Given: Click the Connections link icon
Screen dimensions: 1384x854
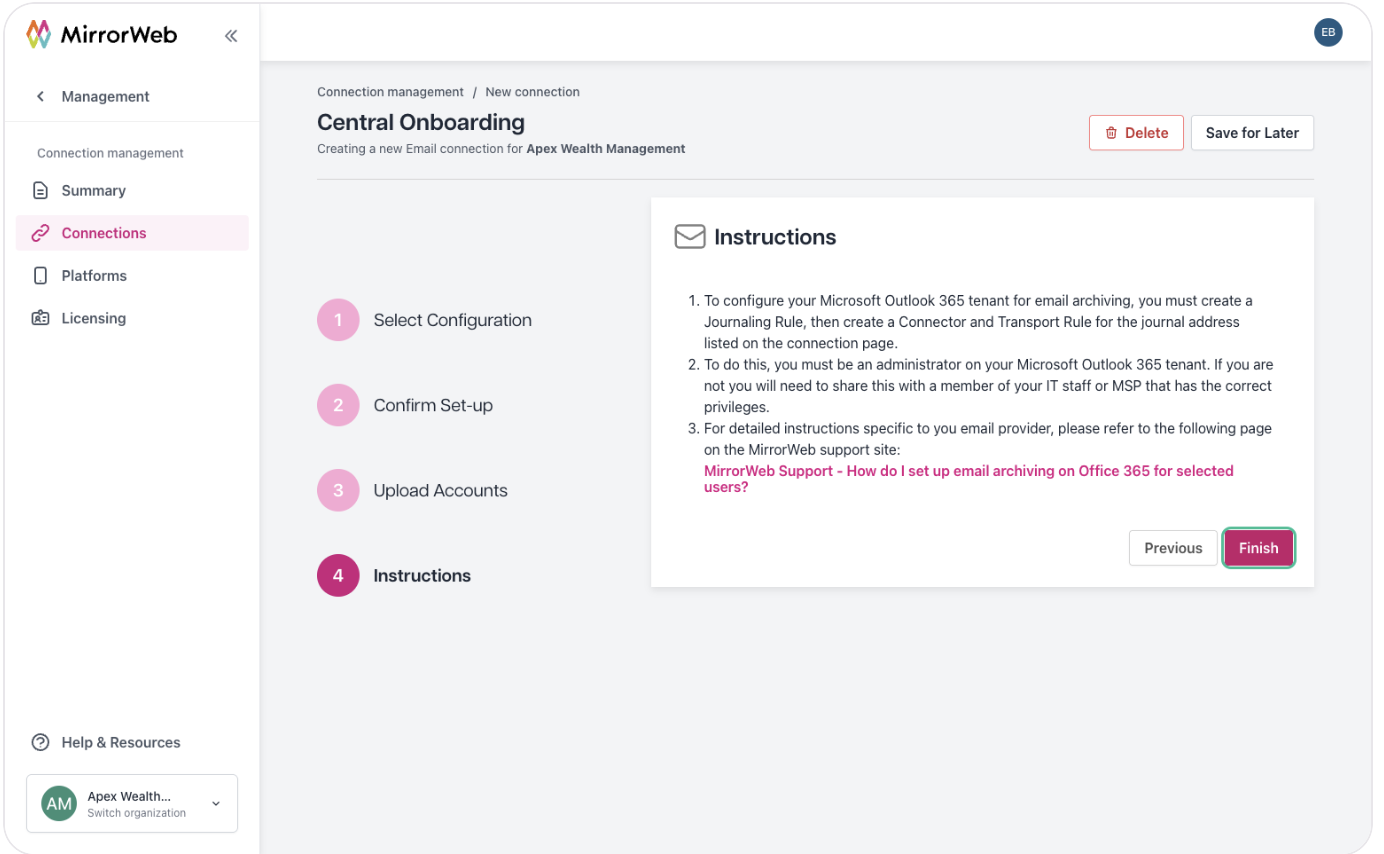Looking at the screenshot, I should [x=40, y=233].
